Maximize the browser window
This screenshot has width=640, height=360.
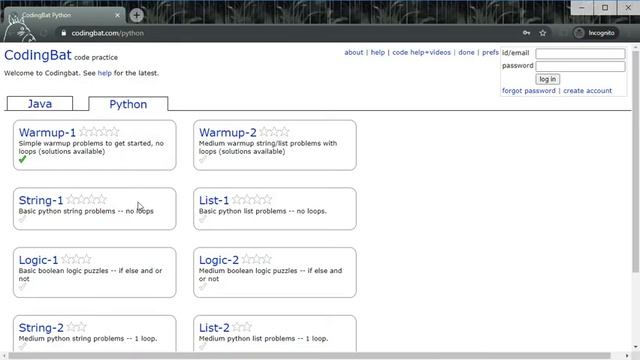coord(605,8)
